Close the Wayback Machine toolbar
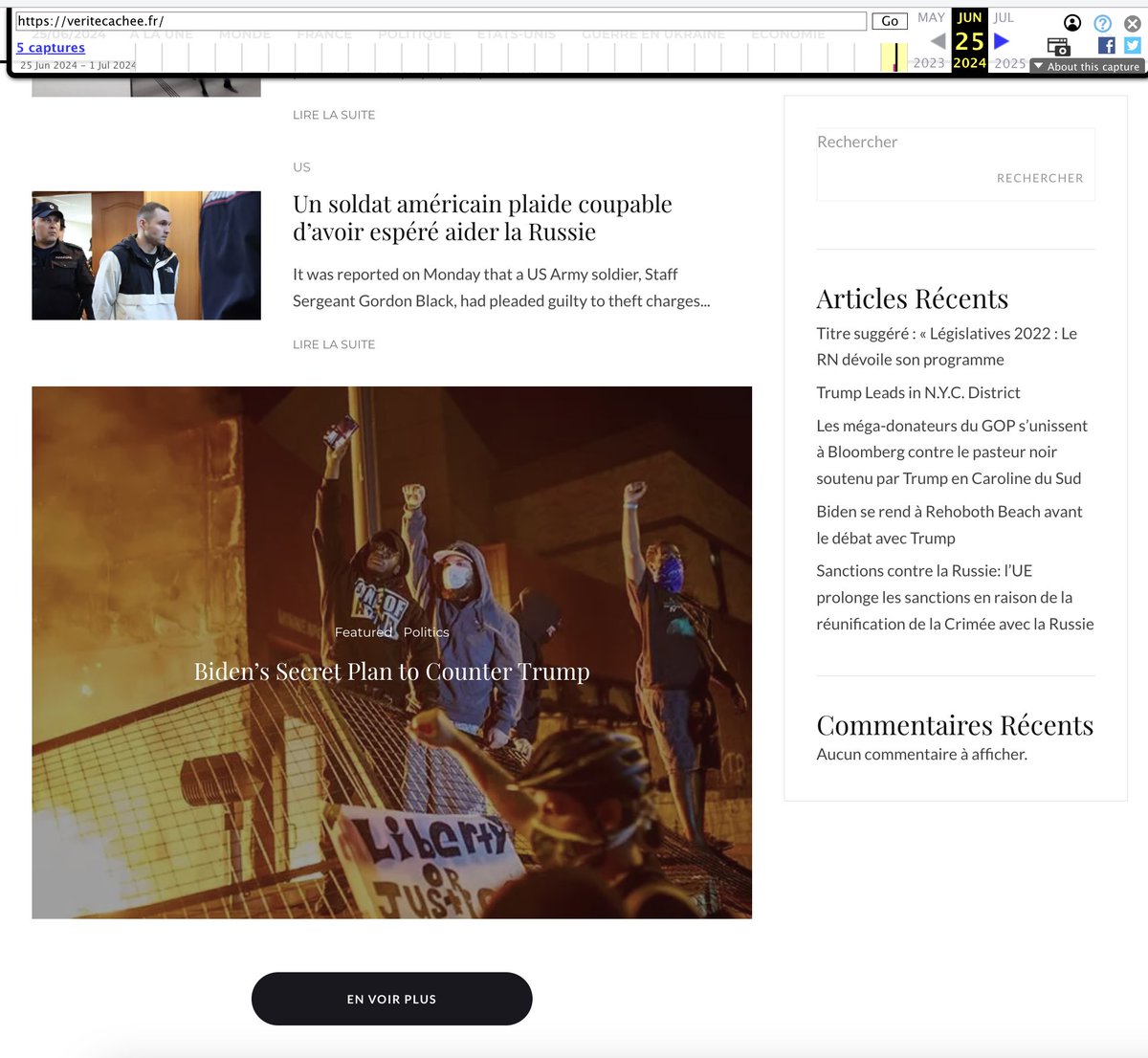The width and height of the screenshot is (1148, 1058). [x=1133, y=23]
